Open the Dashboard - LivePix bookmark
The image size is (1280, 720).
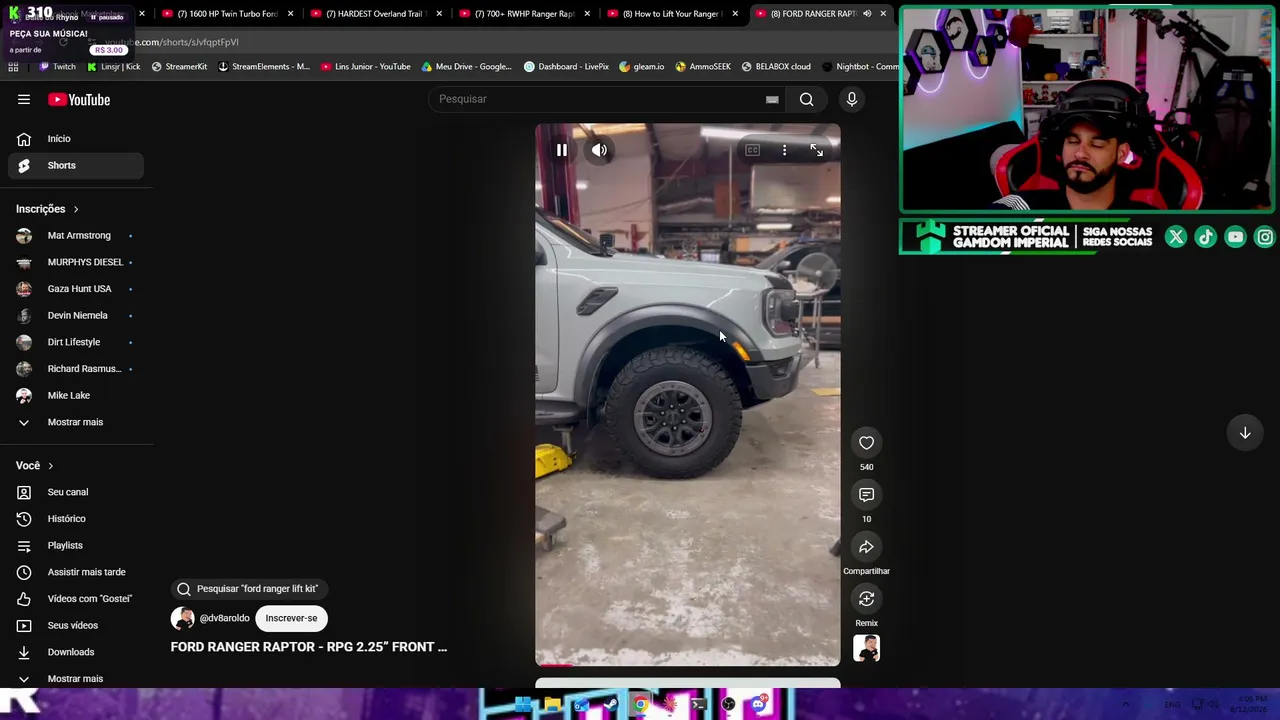point(566,67)
